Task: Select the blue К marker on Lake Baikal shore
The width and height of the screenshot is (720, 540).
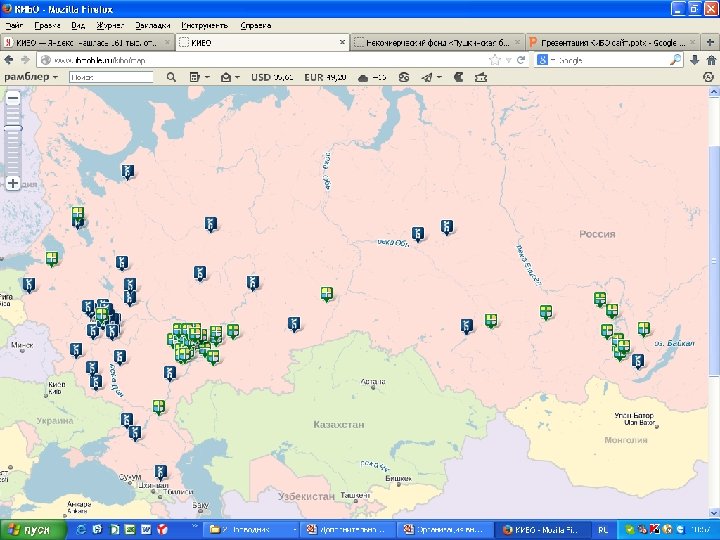Action: [638, 361]
